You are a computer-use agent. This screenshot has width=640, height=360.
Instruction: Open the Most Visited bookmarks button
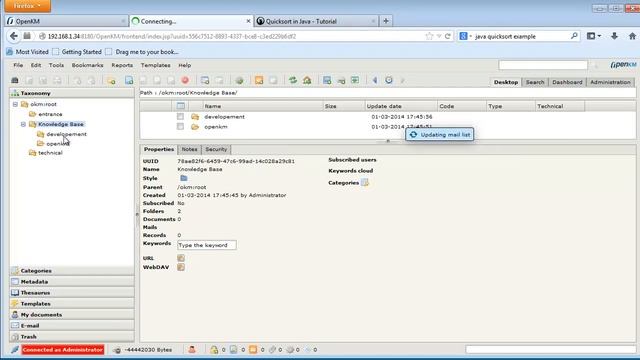point(27,52)
